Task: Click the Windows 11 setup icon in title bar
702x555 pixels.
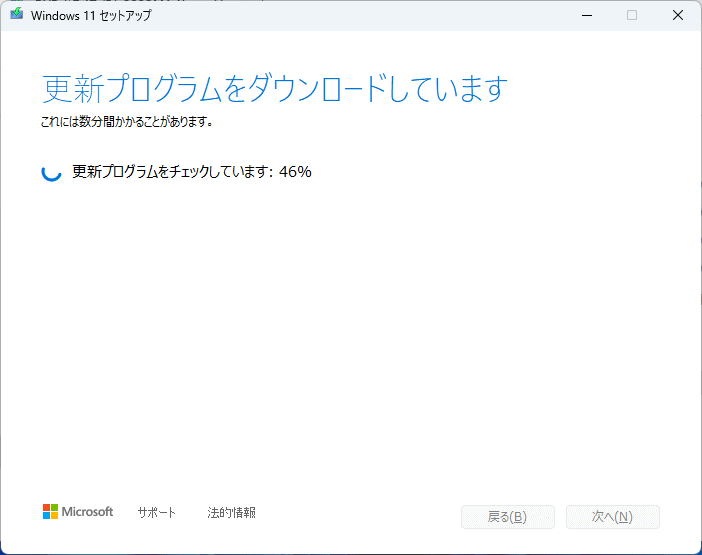Action: tap(16, 15)
